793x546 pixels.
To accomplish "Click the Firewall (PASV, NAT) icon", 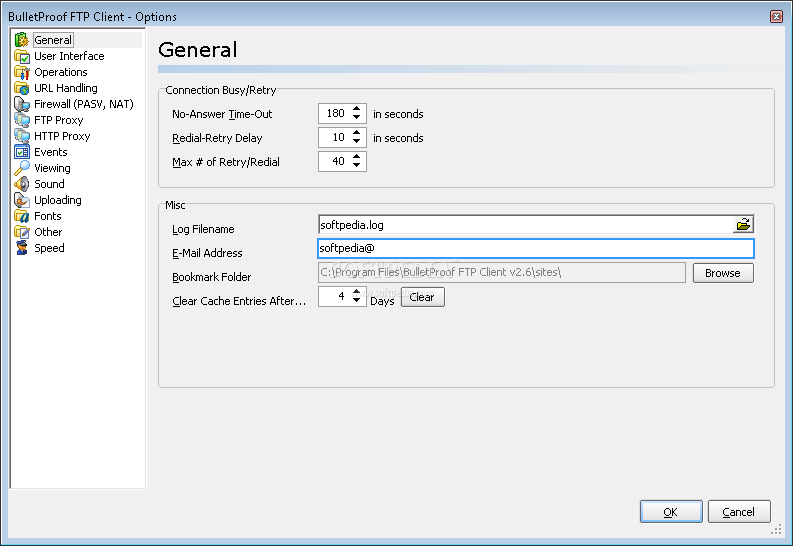I will click(22, 104).
